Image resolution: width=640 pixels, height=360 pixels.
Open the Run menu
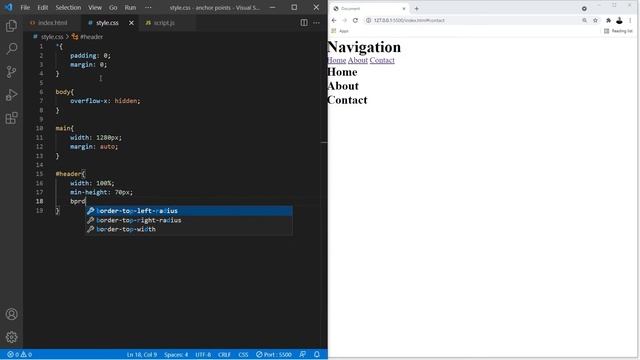click(130, 7)
